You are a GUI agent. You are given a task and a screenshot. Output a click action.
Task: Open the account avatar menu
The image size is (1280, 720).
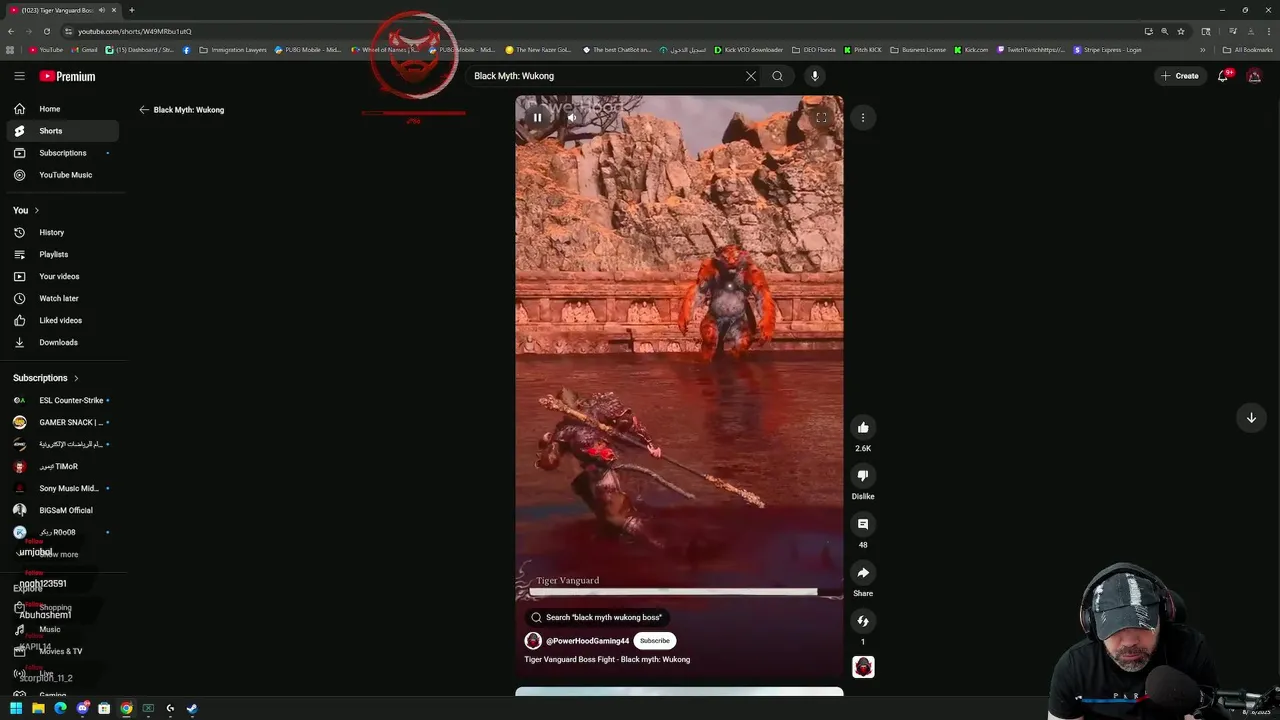[1254, 76]
